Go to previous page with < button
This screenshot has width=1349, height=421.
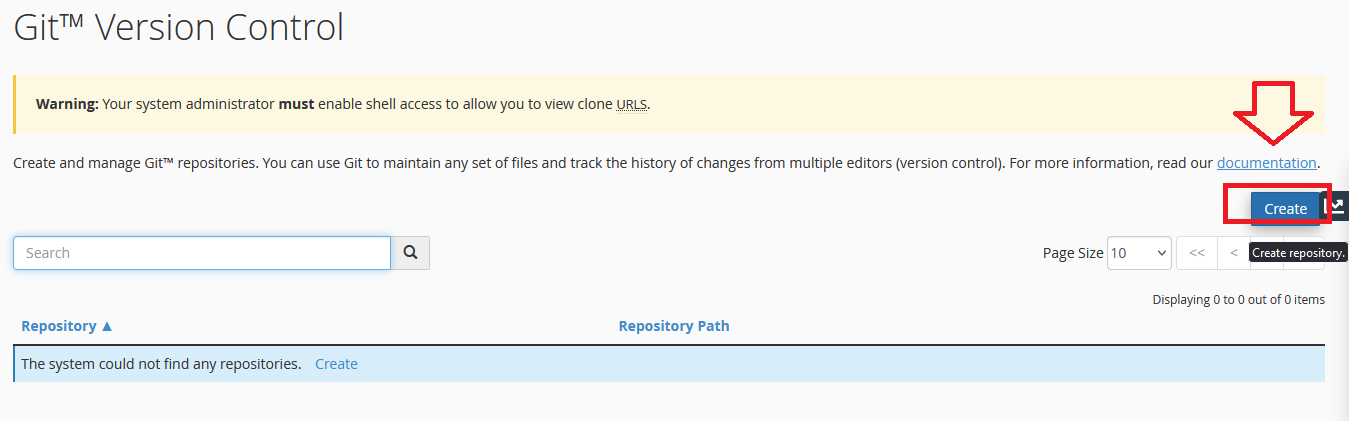pos(1234,253)
